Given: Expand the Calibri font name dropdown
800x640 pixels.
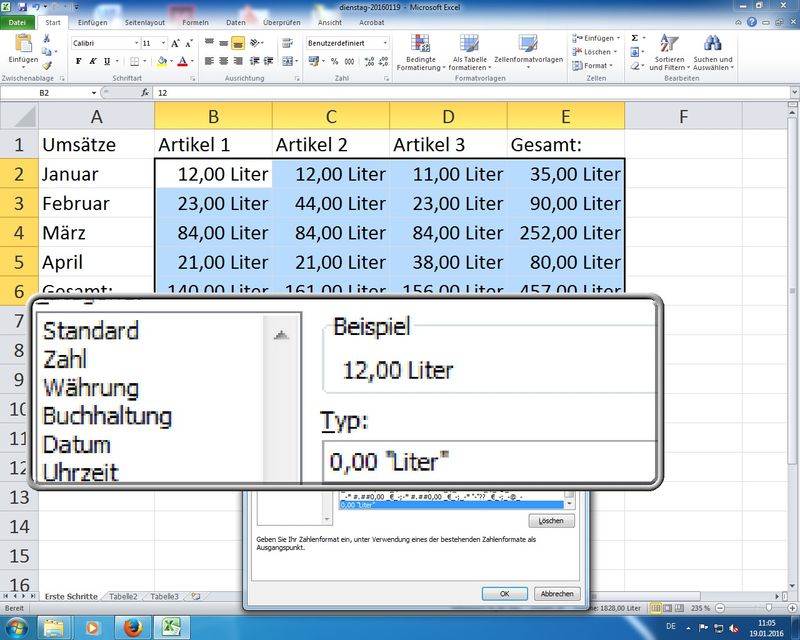Looking at the screenshot, I should [135, 44].
